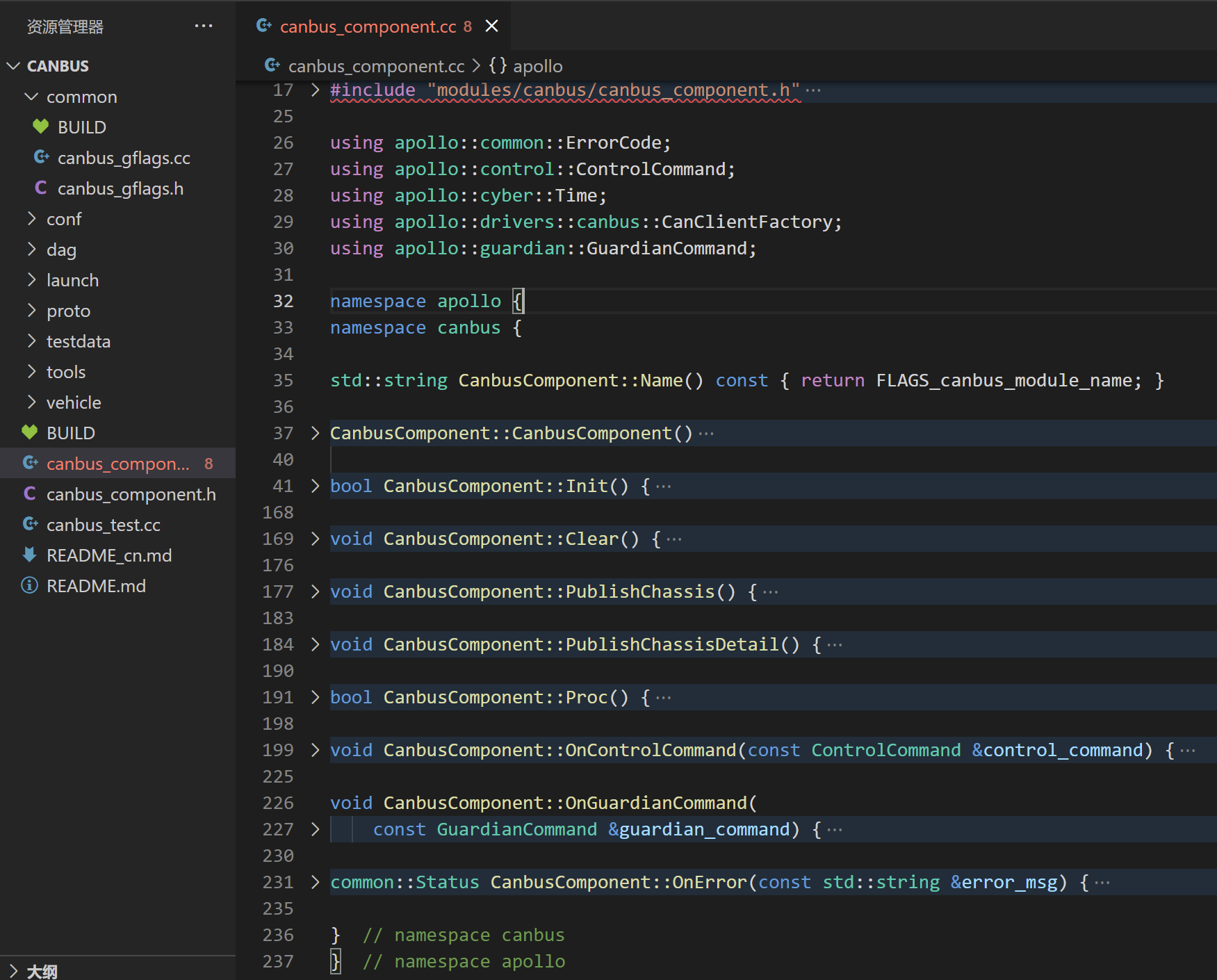The width and height of the screenshot is (1217, 980).
Task: Click the braces namespace icon in breadcrumb
Action: pyautogui.click(x=498, y=66)
